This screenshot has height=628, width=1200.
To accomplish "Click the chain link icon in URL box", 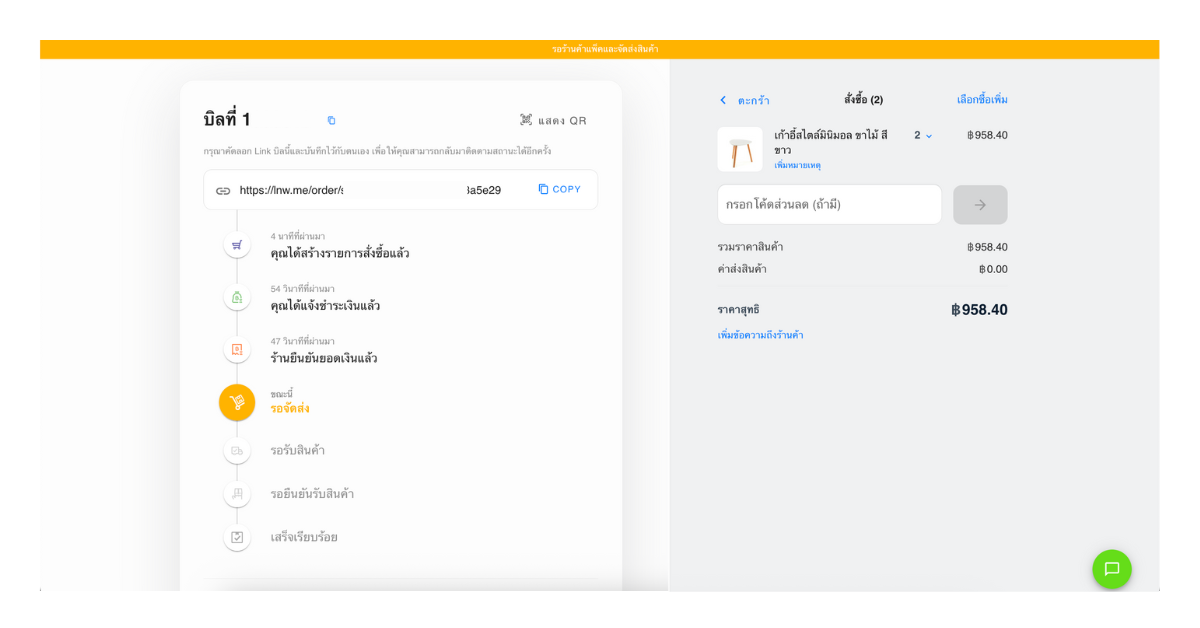I will [223, 190].
